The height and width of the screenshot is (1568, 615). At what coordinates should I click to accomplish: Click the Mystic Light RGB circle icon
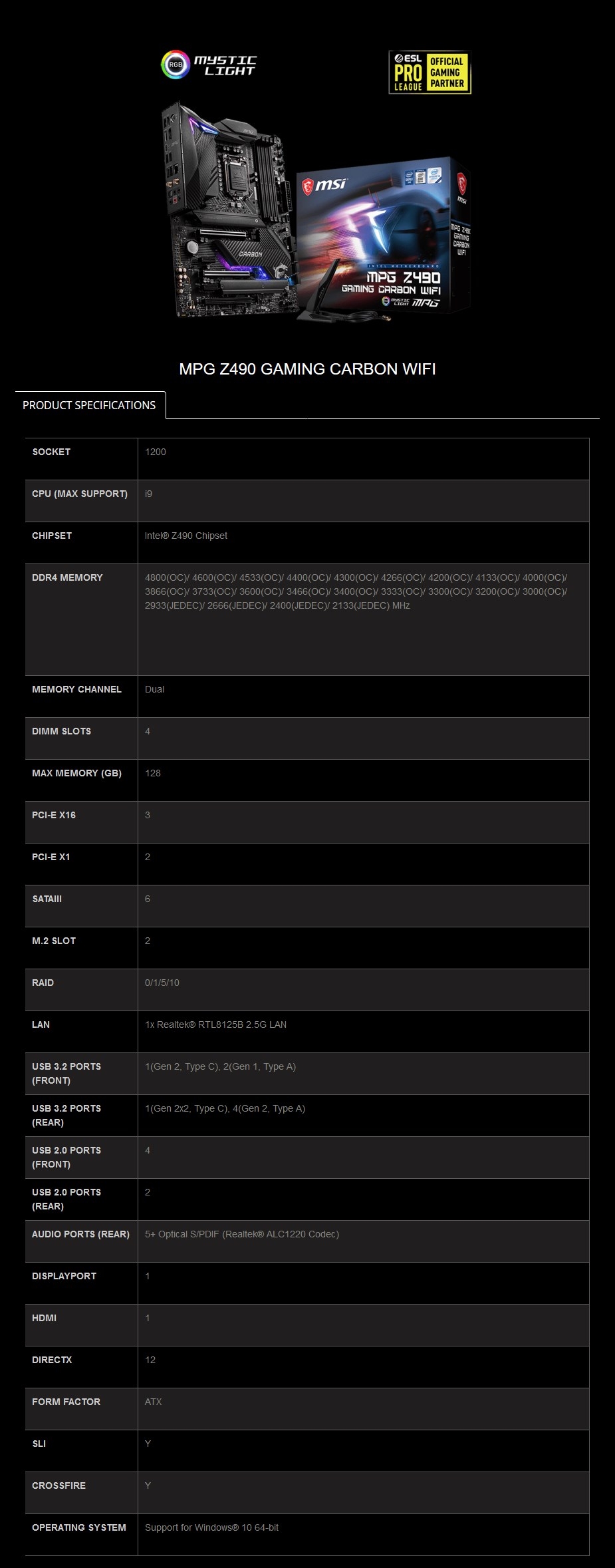(x=175, y=65)
